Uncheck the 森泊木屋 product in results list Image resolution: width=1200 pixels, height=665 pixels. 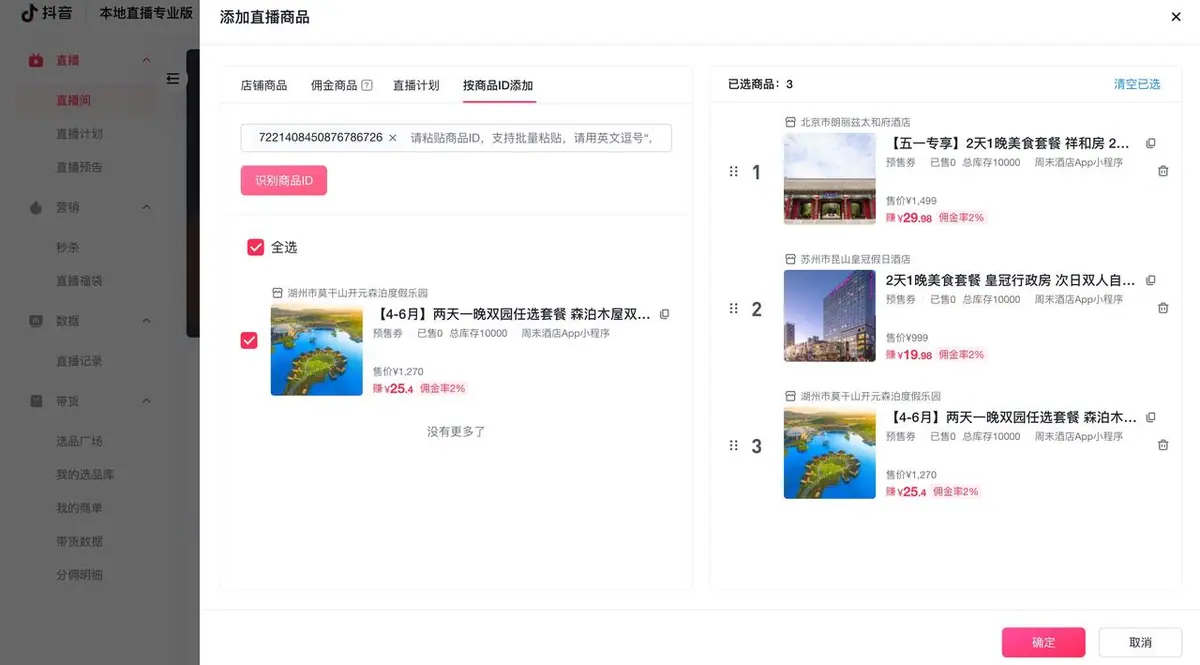(249, 340)
